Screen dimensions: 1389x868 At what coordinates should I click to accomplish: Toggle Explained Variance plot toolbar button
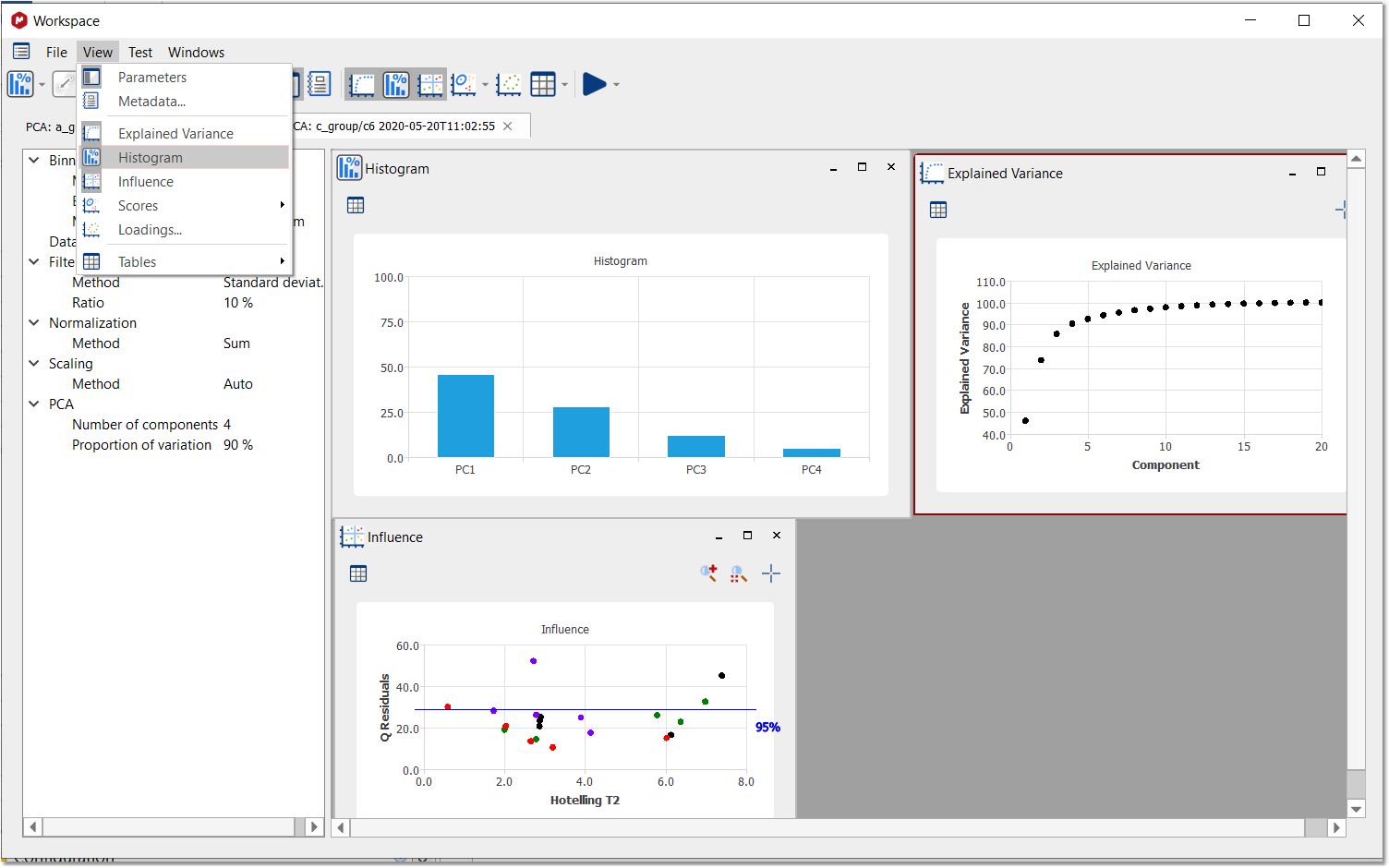click(362, 84)
